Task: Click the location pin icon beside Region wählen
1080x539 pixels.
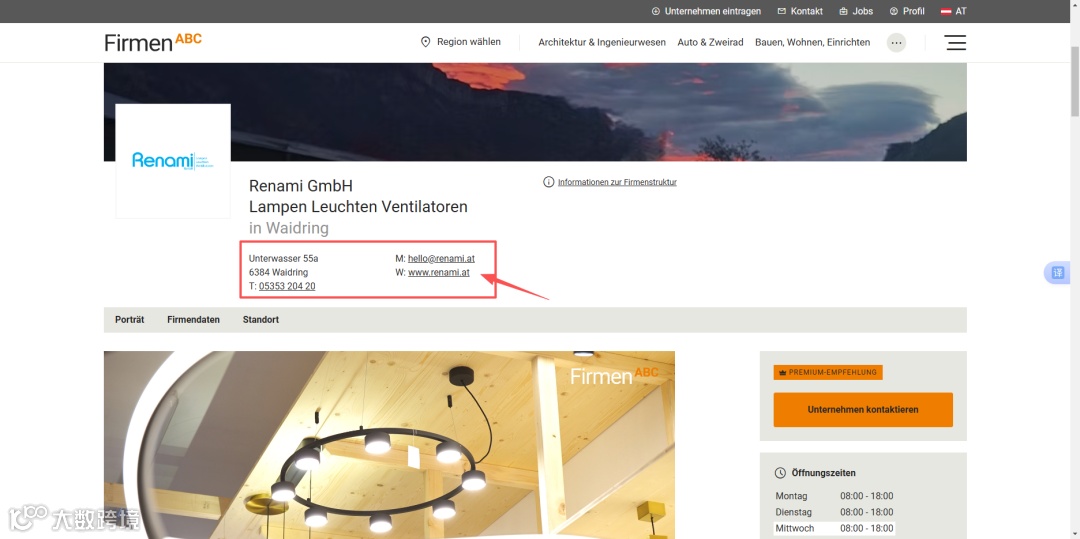Action: [425, 42]
